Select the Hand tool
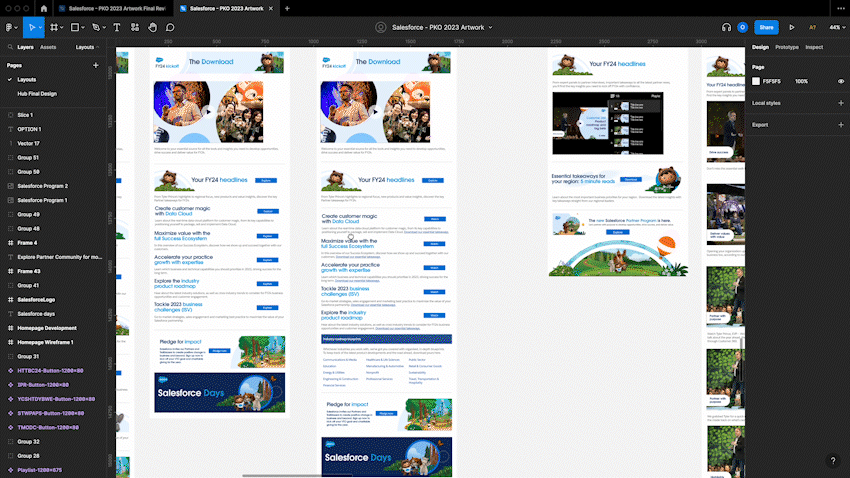 click(x=153, y=27)
